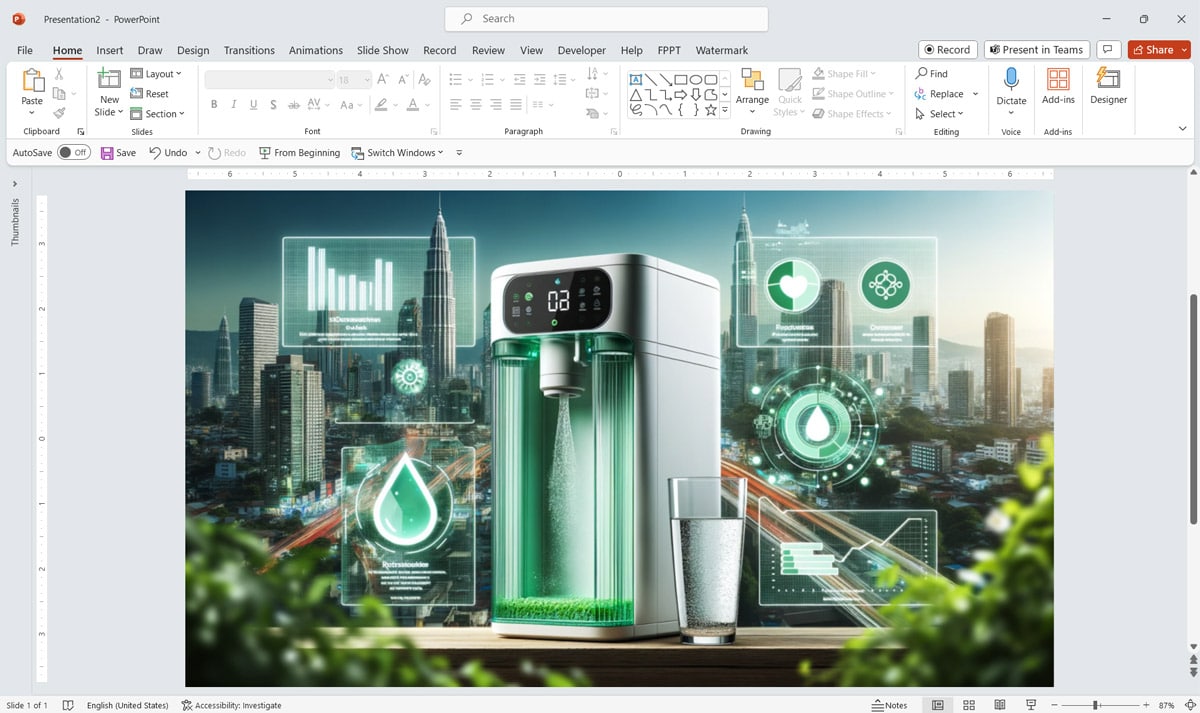Apply bold formatting
Image resolution: width=1200 pixels, height=713 pixels.
pyautogui.click(x=213, y=103)
